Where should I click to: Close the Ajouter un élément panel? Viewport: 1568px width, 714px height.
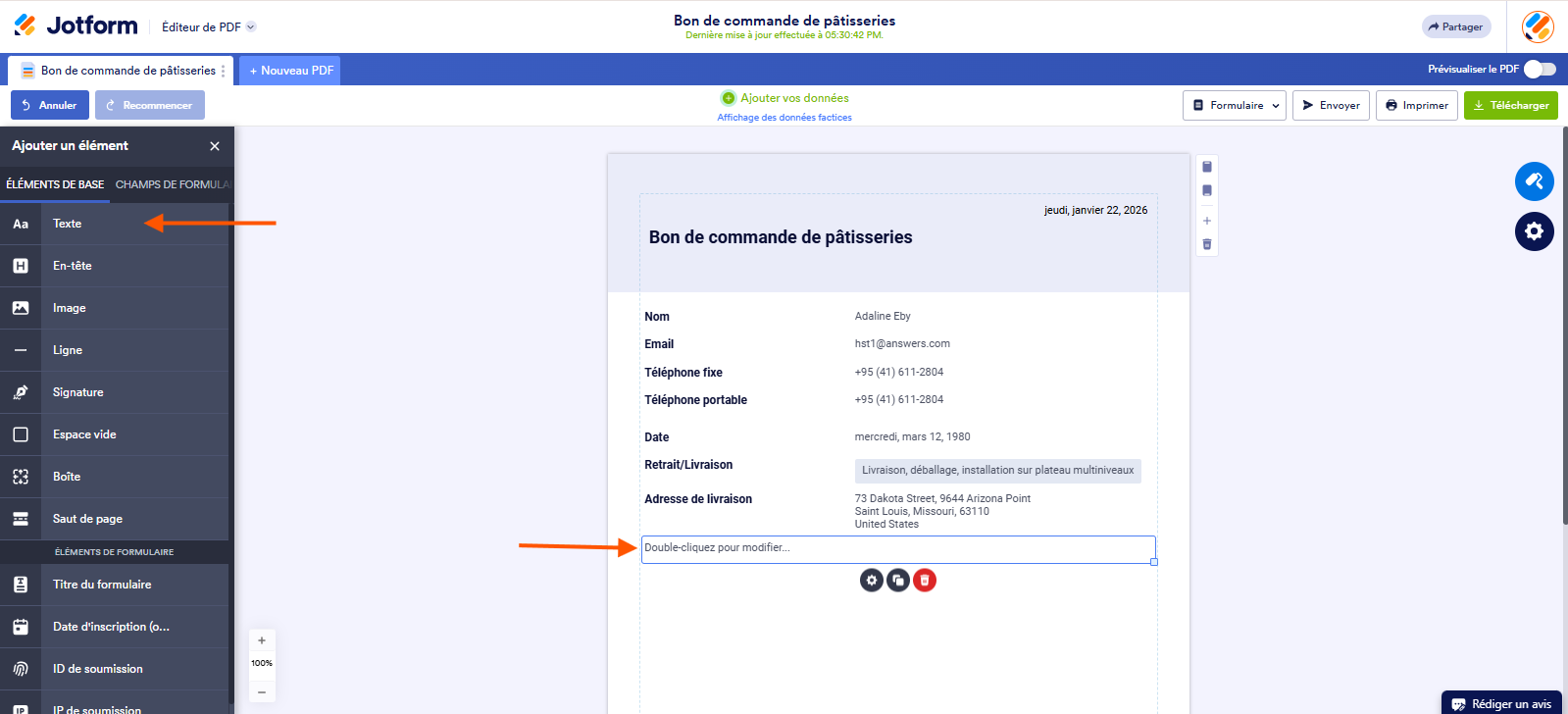click(215, 146)
